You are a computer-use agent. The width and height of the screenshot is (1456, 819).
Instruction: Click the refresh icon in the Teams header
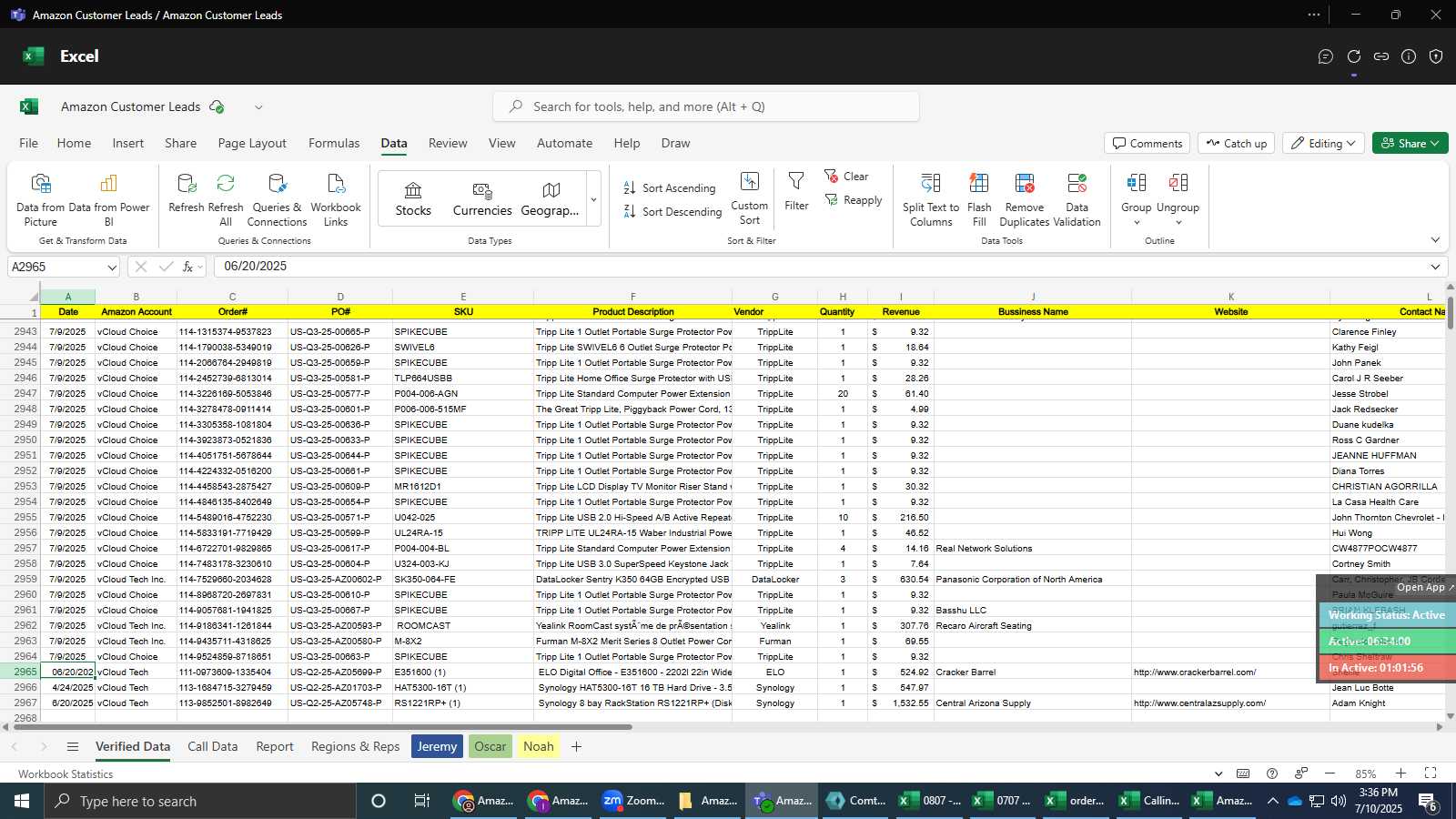pos(1354,56)
